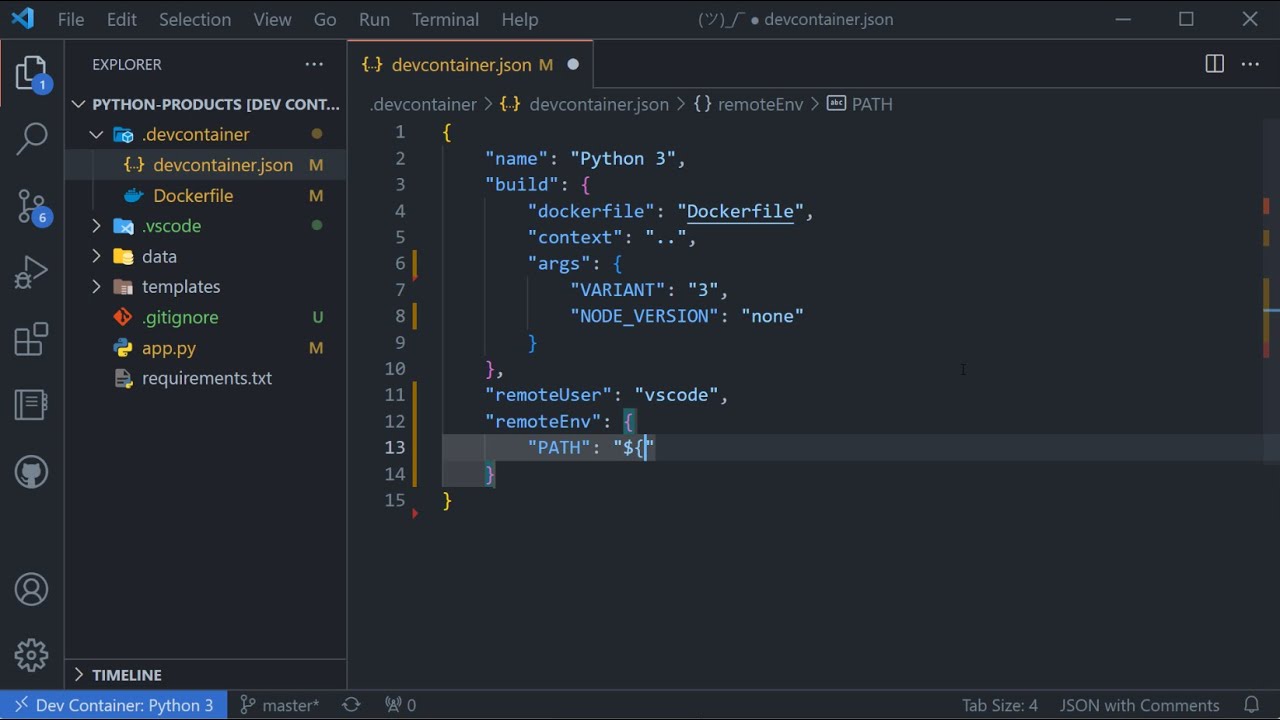Open the Run menu
Viewport: 1280px width, 720px height.
(x=374, y=19)
